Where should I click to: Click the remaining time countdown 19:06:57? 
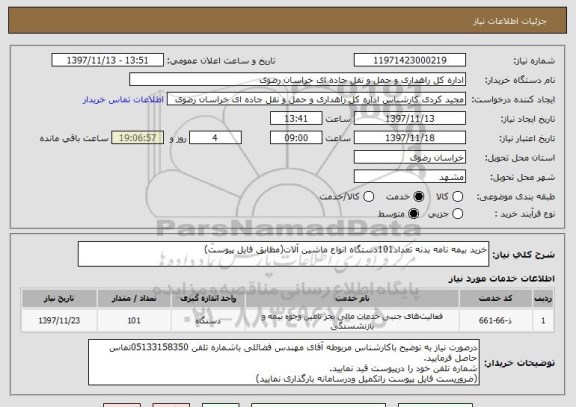pyautogui.click(x=137, y=138)
